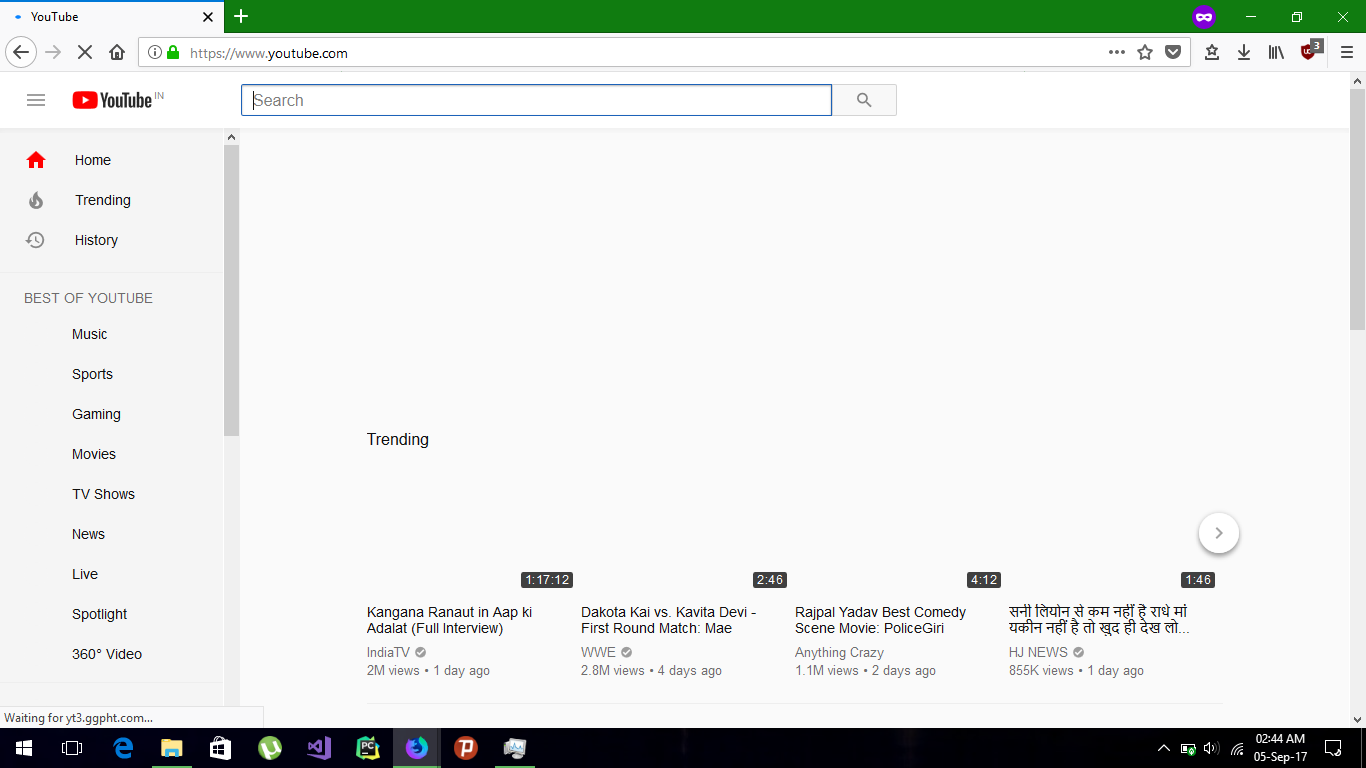The height and width of the screenshot is (768, 1366).
Task: Open Task View on the taskbar
Action: click(x=71, y=748)
